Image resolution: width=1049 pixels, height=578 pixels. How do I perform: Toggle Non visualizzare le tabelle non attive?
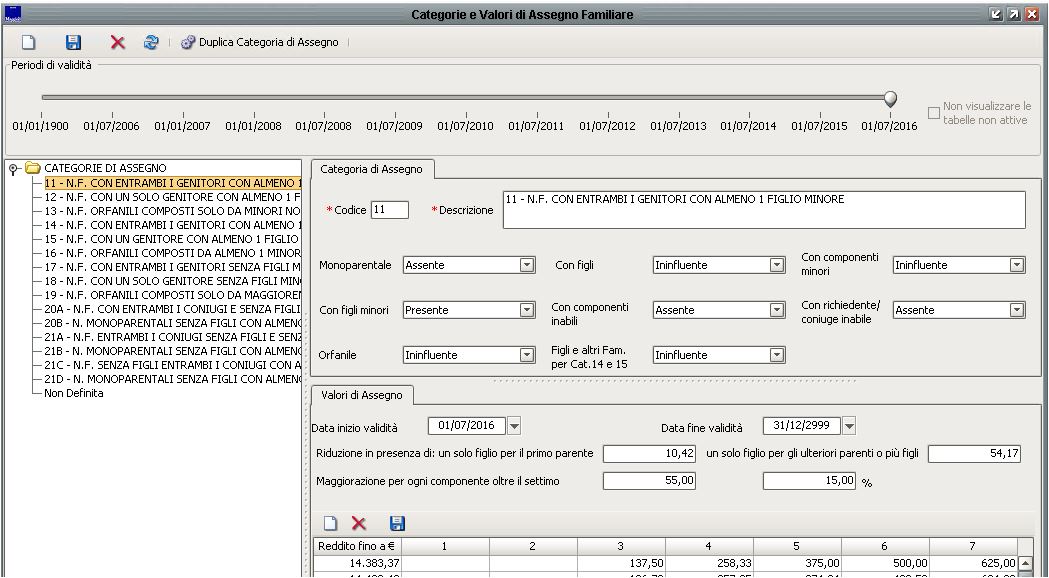(933, 113)
